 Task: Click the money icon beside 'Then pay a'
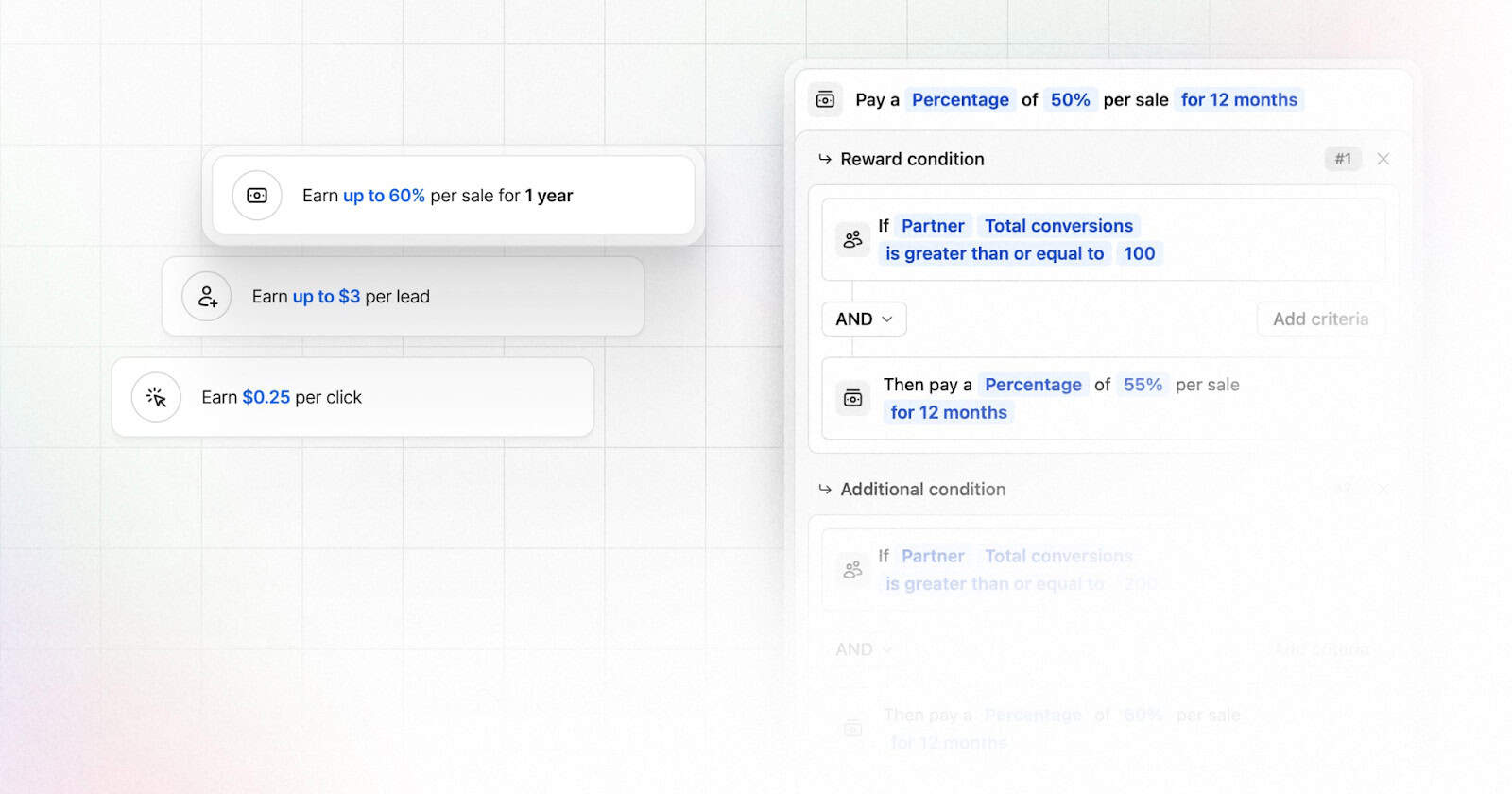tap(852, 398)
